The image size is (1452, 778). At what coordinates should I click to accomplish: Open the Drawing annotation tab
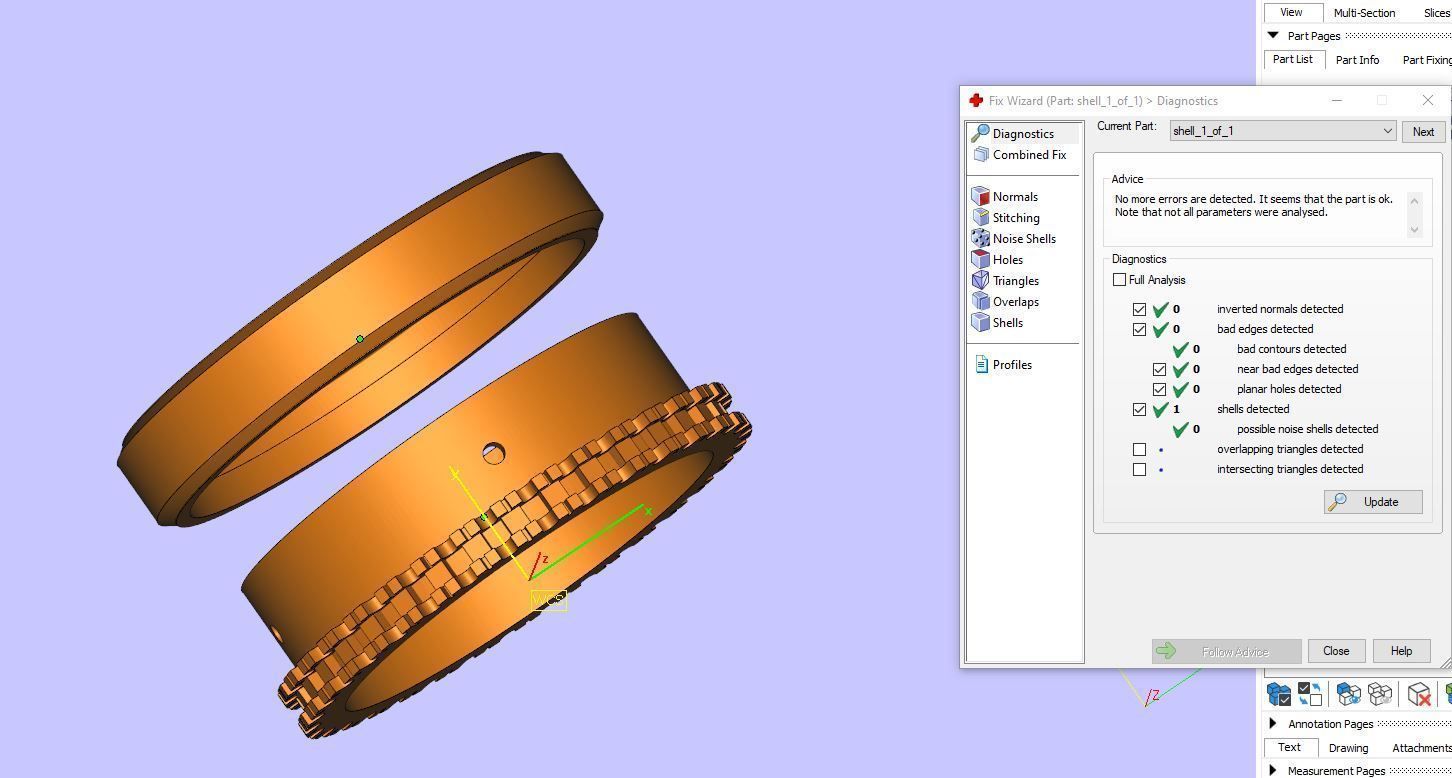click(1348, 748)
